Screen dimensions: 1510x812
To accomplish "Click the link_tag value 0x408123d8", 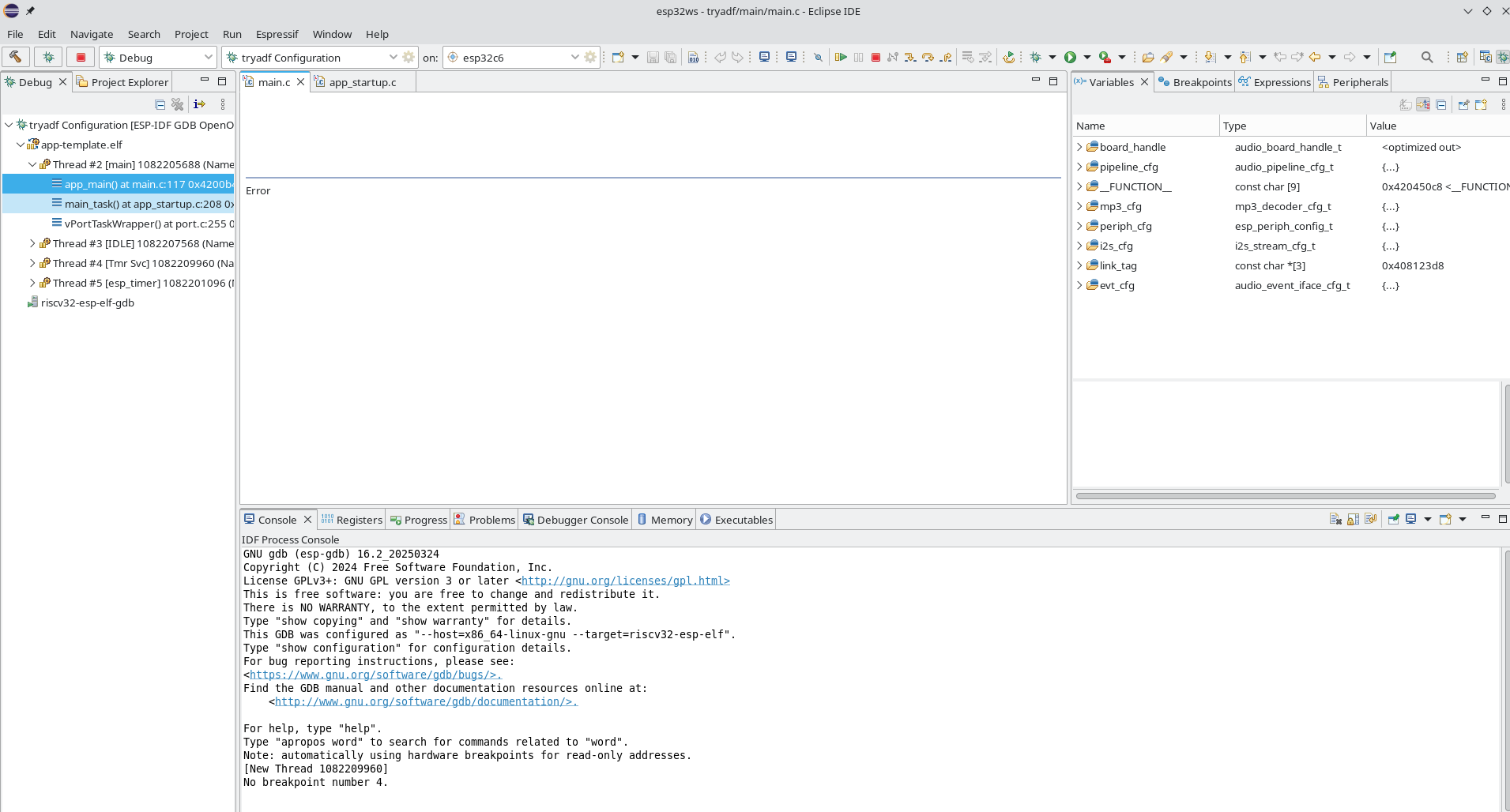I will (x=1413, y=265).
